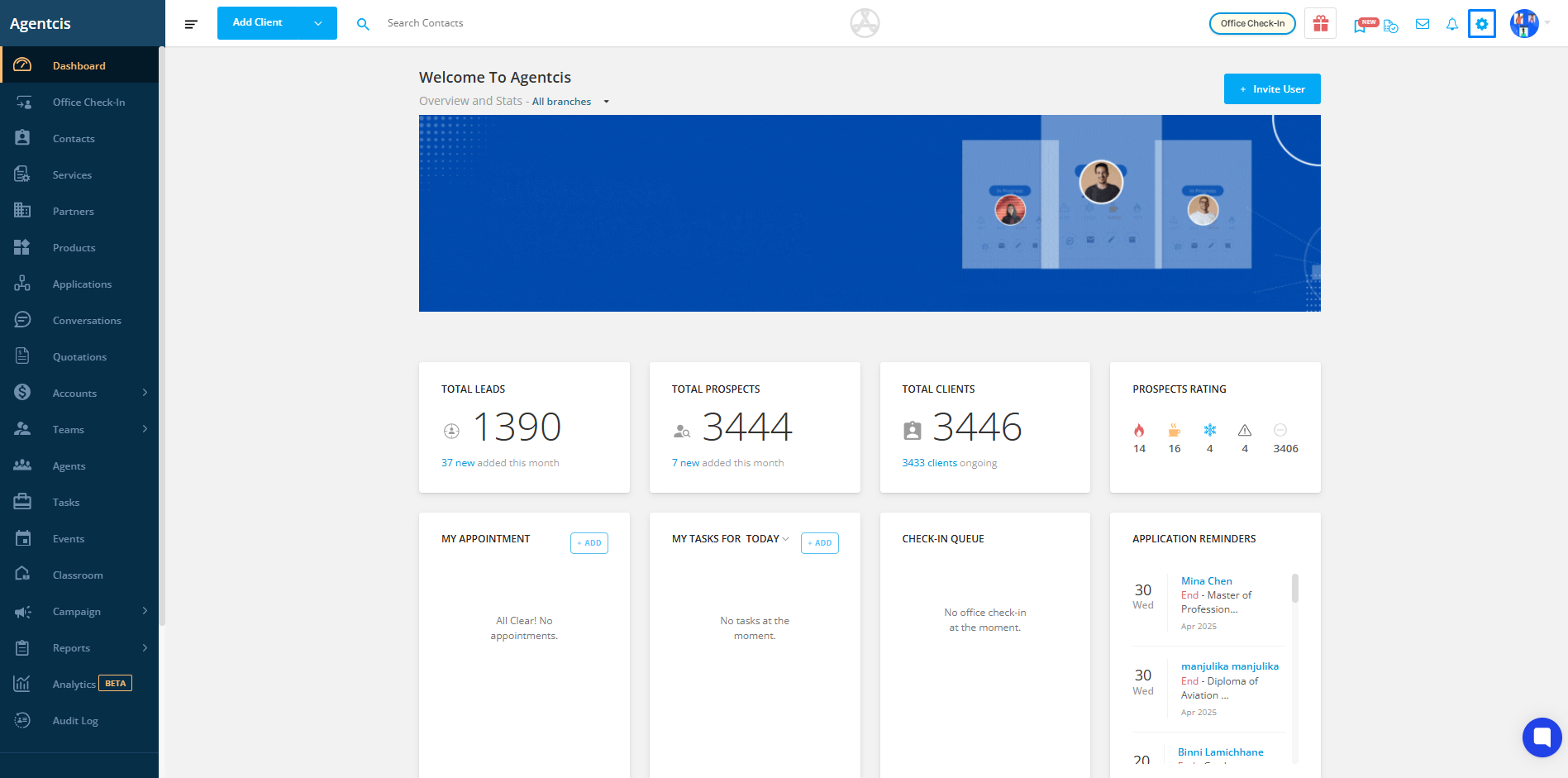Open the Audit Log menu item
The image size is (1568, 778).
[79, 720]
